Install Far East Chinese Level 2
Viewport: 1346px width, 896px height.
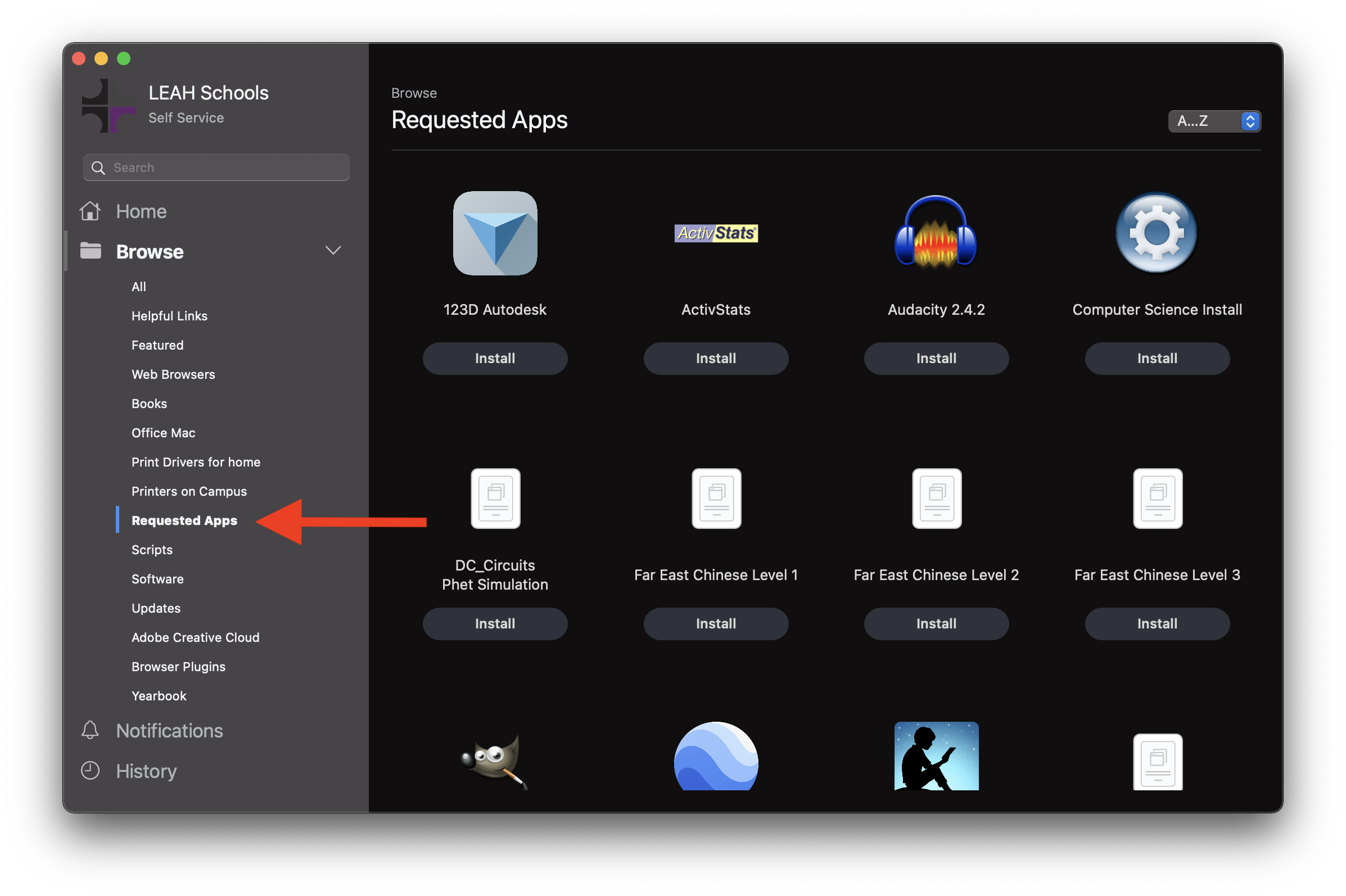coord(936,623)
